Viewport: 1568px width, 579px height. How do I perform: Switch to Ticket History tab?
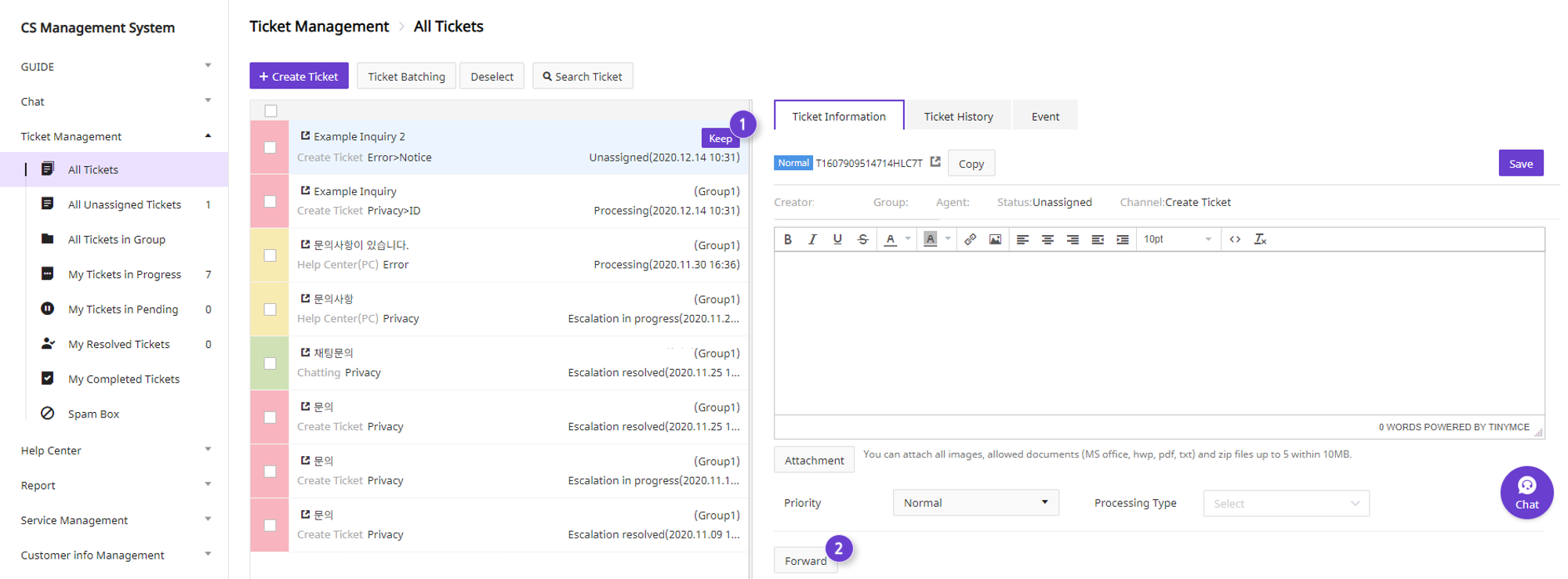pyautogui.click(x=958, y=116)
